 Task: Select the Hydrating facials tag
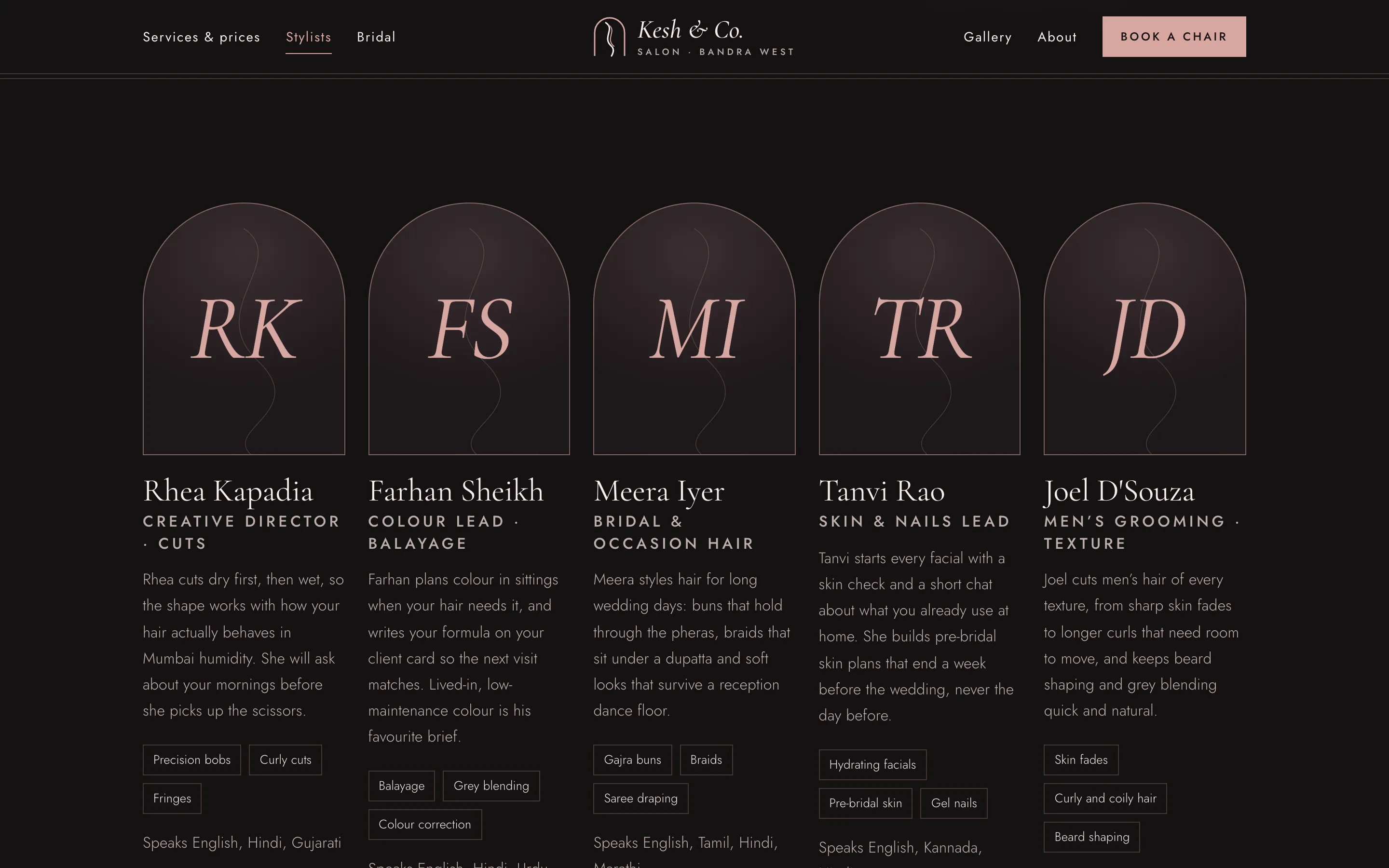click(872, 765)
